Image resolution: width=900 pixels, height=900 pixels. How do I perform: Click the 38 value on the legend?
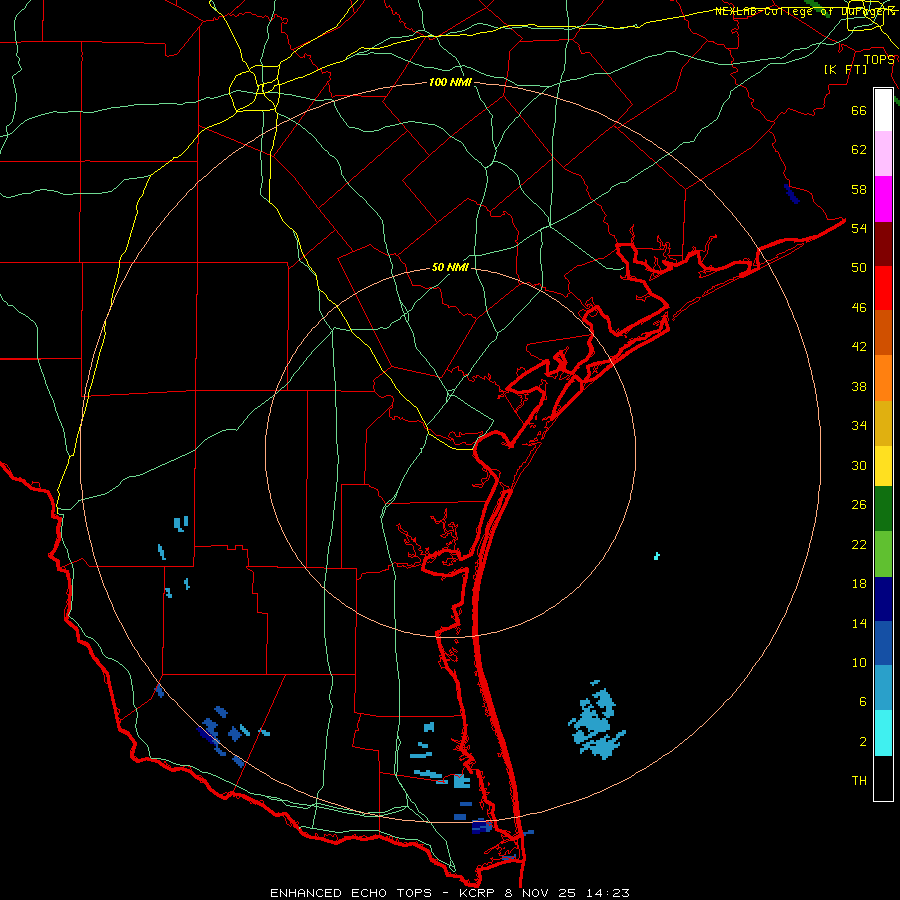[x=859, y=386]
